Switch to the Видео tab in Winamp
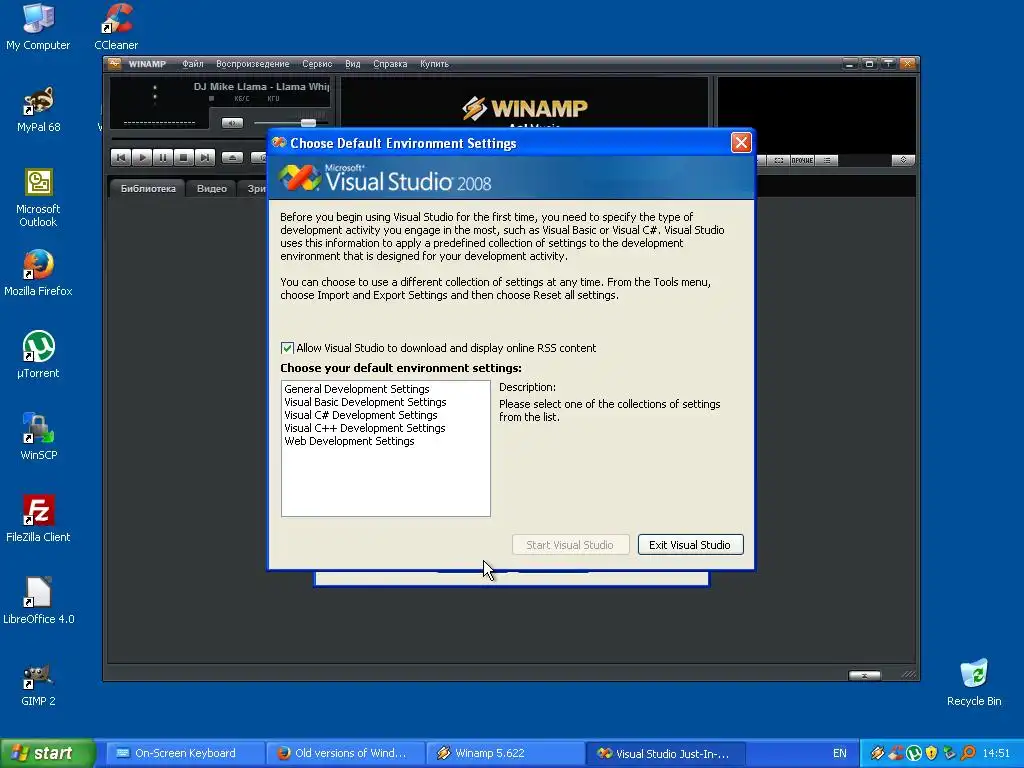 point(212,189)
